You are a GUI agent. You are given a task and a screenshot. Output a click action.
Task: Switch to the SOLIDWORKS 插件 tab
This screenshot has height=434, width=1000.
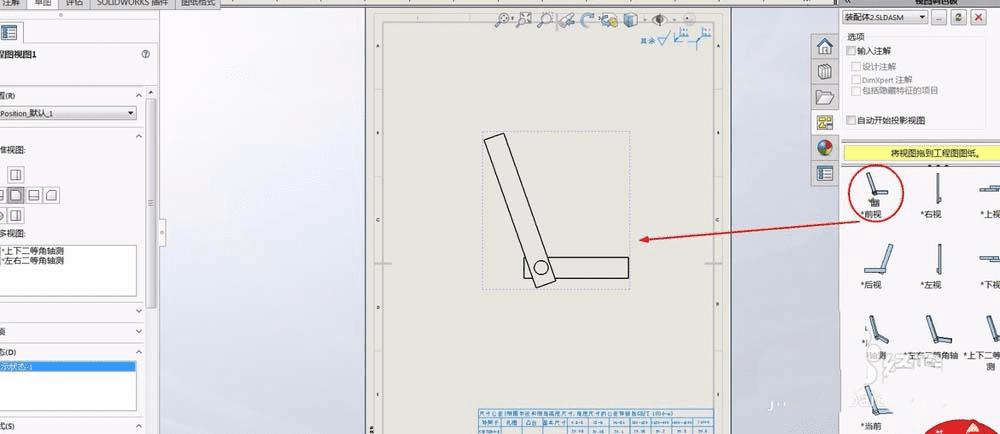pyautogui.click(x=132, y=3)
